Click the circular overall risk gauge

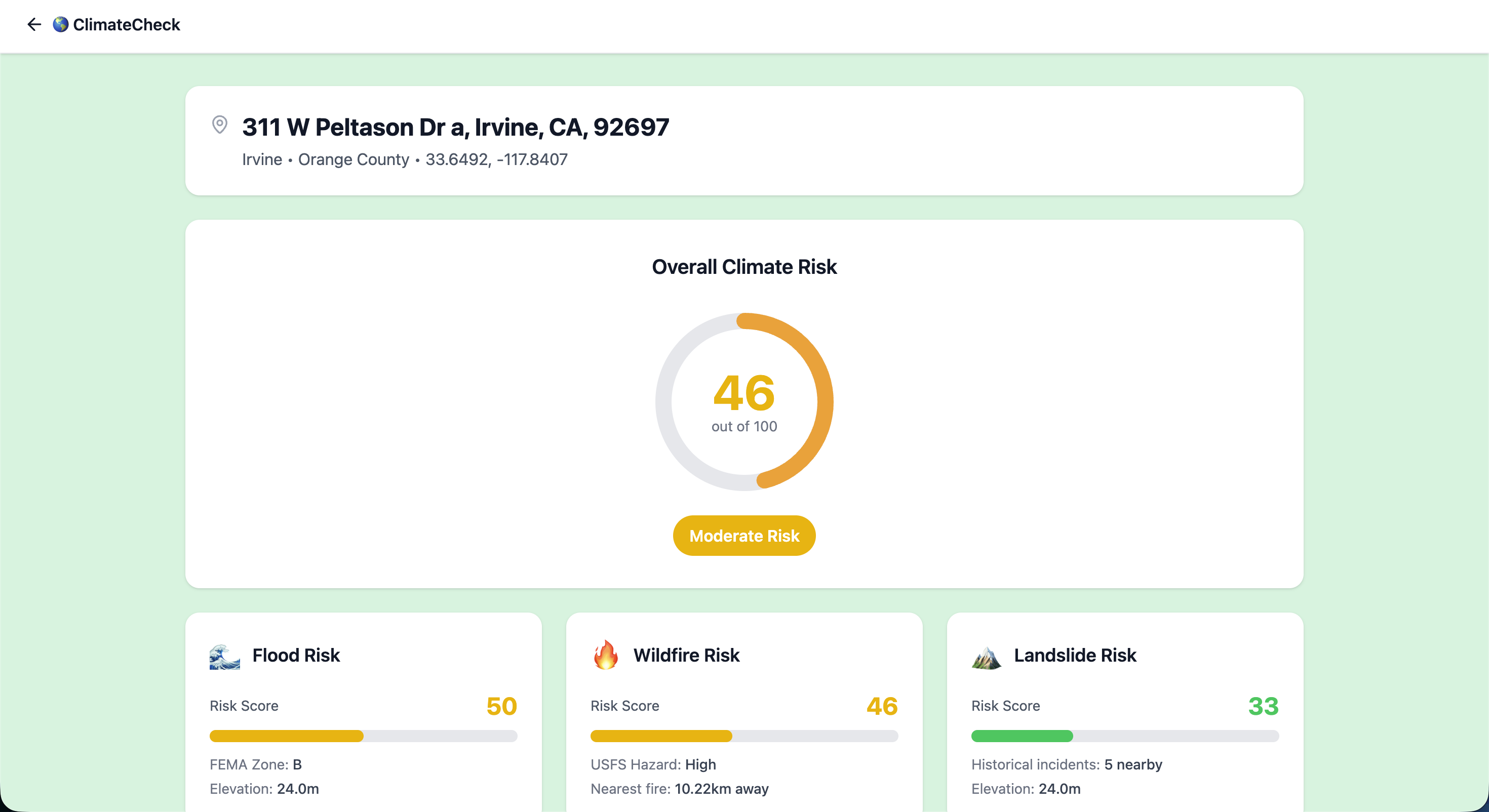(744, 401)
